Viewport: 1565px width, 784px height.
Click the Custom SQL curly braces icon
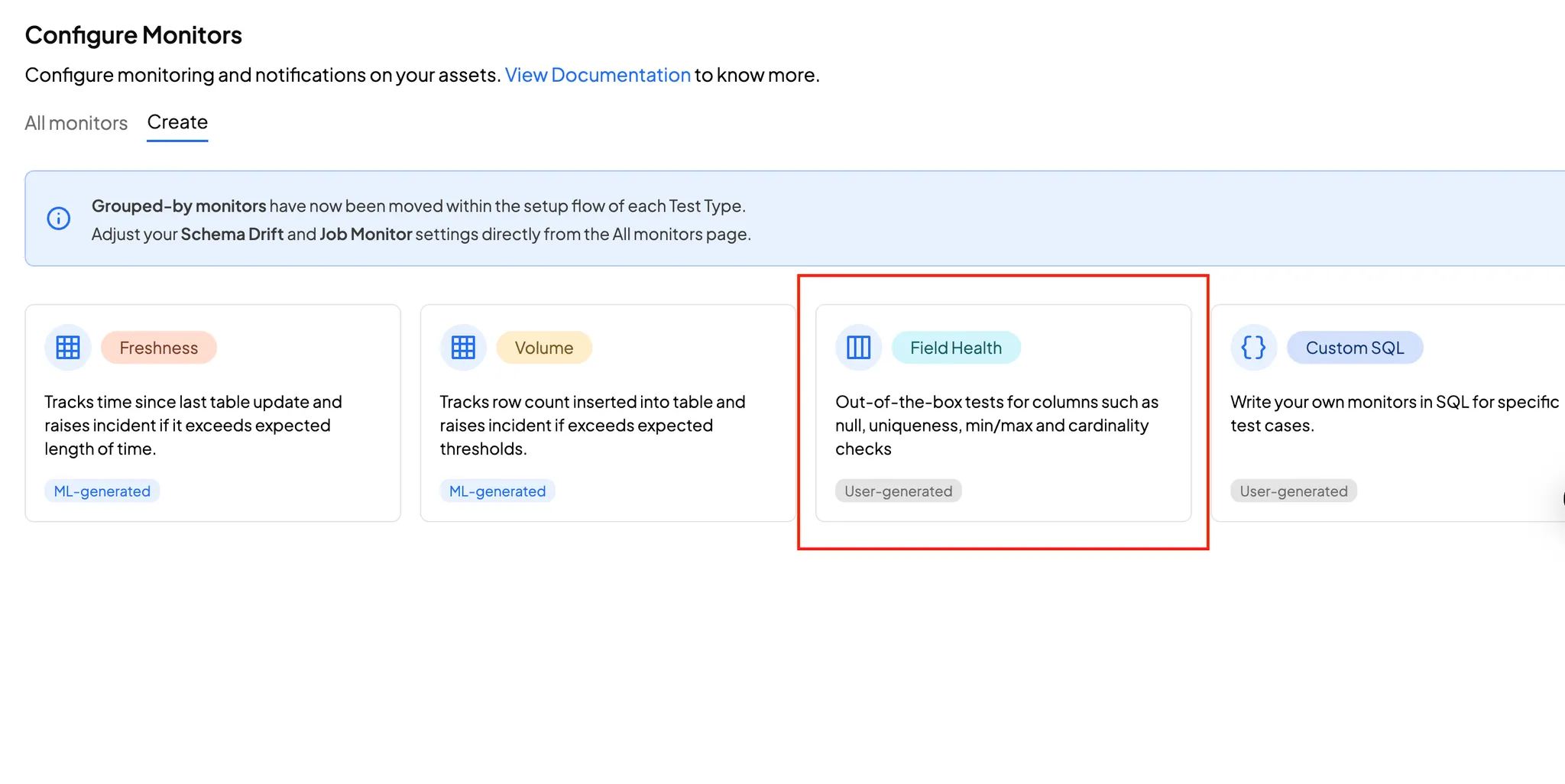1253,348
